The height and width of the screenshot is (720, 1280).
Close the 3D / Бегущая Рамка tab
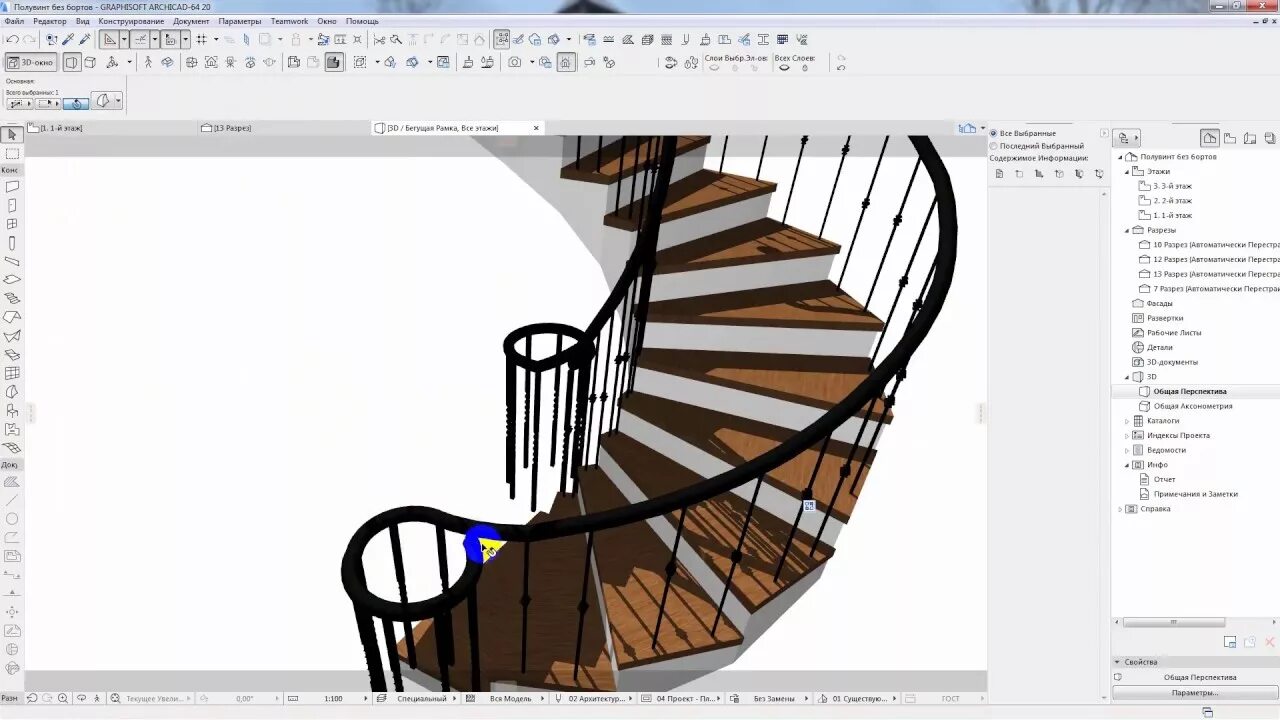point(536,128)
